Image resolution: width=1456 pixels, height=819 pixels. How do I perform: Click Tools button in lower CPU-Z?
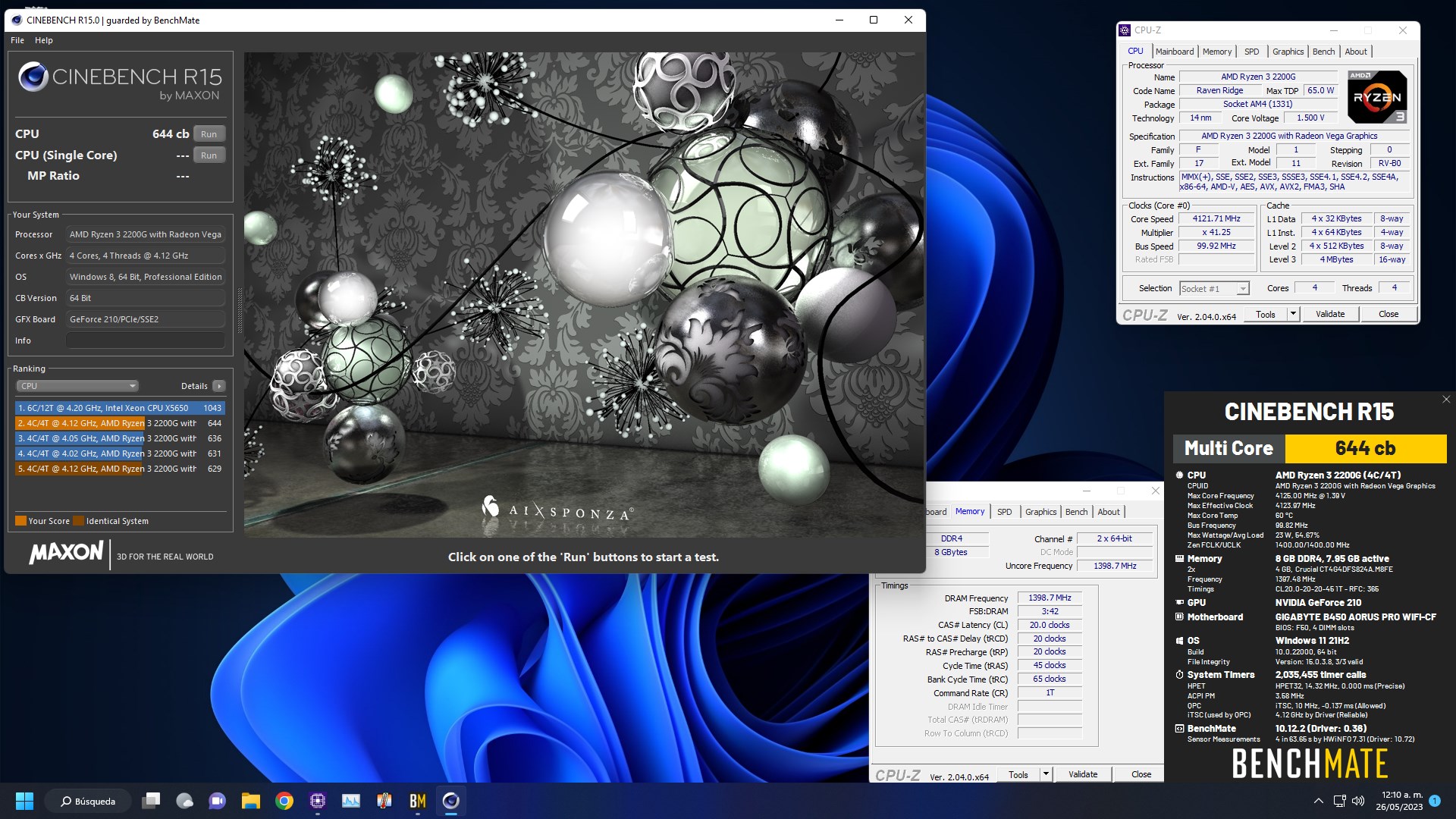1018,774
